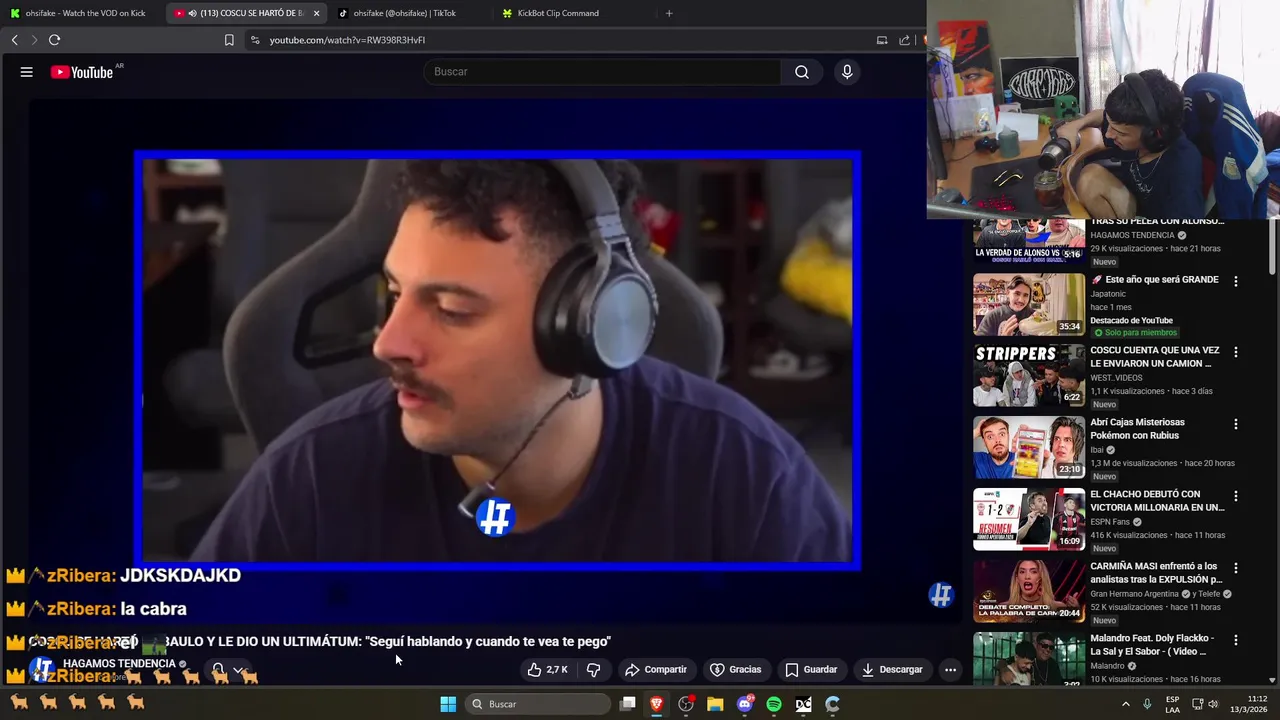
Task: Open the YouTube hamburger guide menu
Action: (x=27, y=72)
